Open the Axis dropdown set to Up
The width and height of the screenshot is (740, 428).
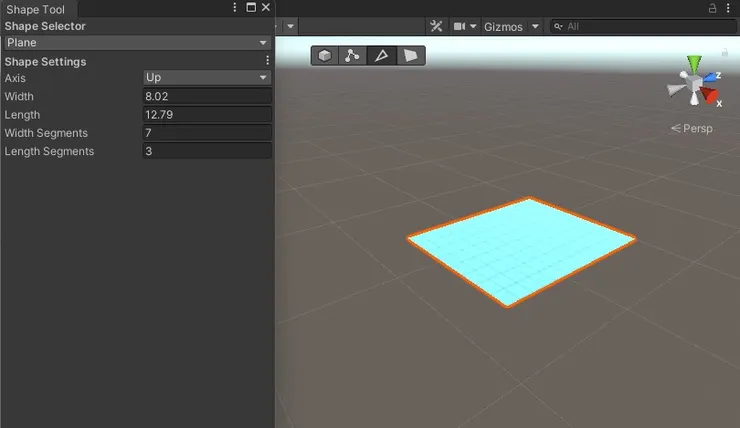point(207,77)
